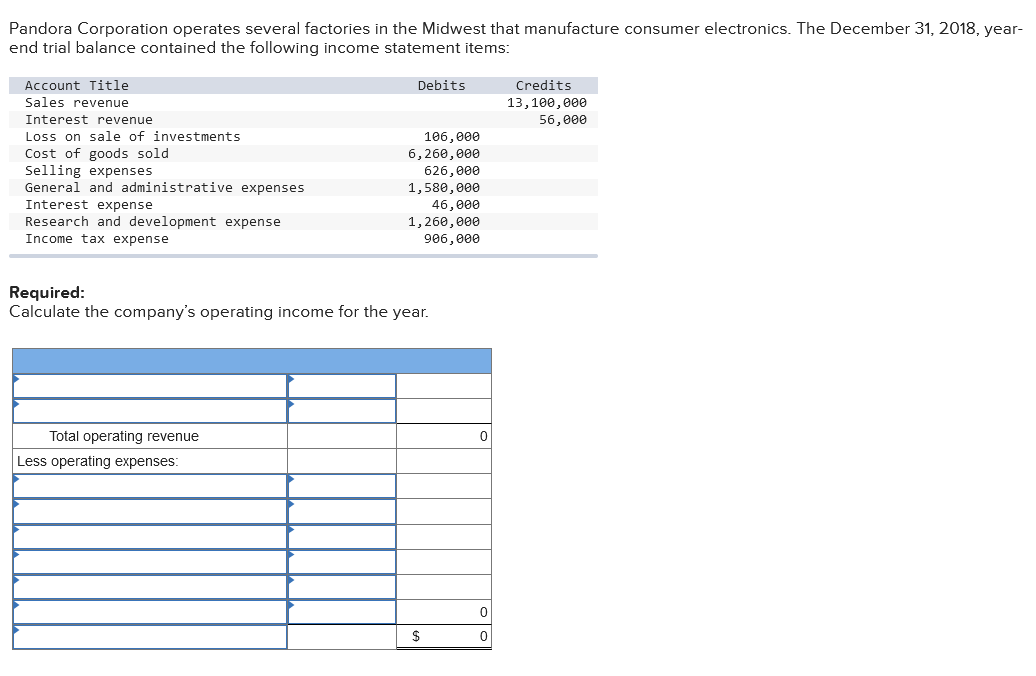Click the Account Title column header
The width and height of the screenshot is (1036, 676).
pos(77,85)
